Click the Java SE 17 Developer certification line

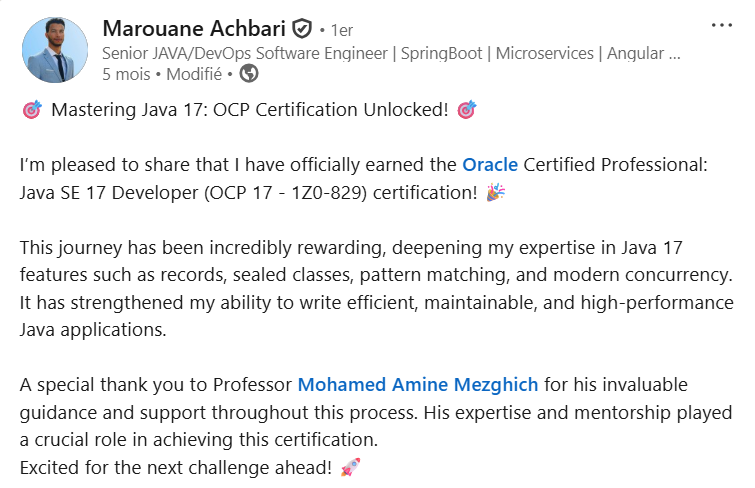(248, 193)
